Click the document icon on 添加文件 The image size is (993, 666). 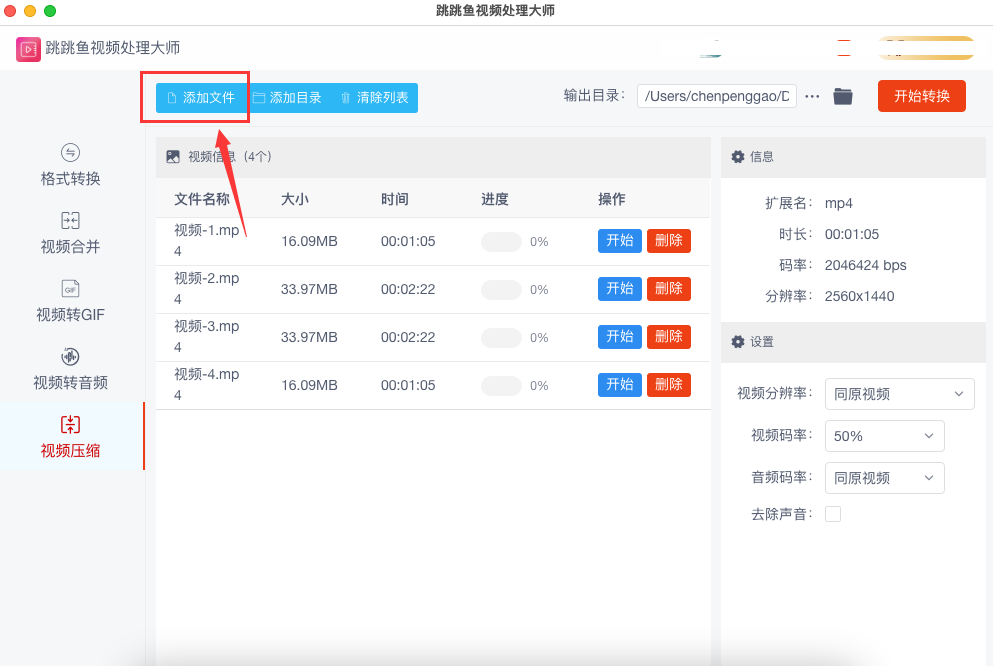pos(172,97)
